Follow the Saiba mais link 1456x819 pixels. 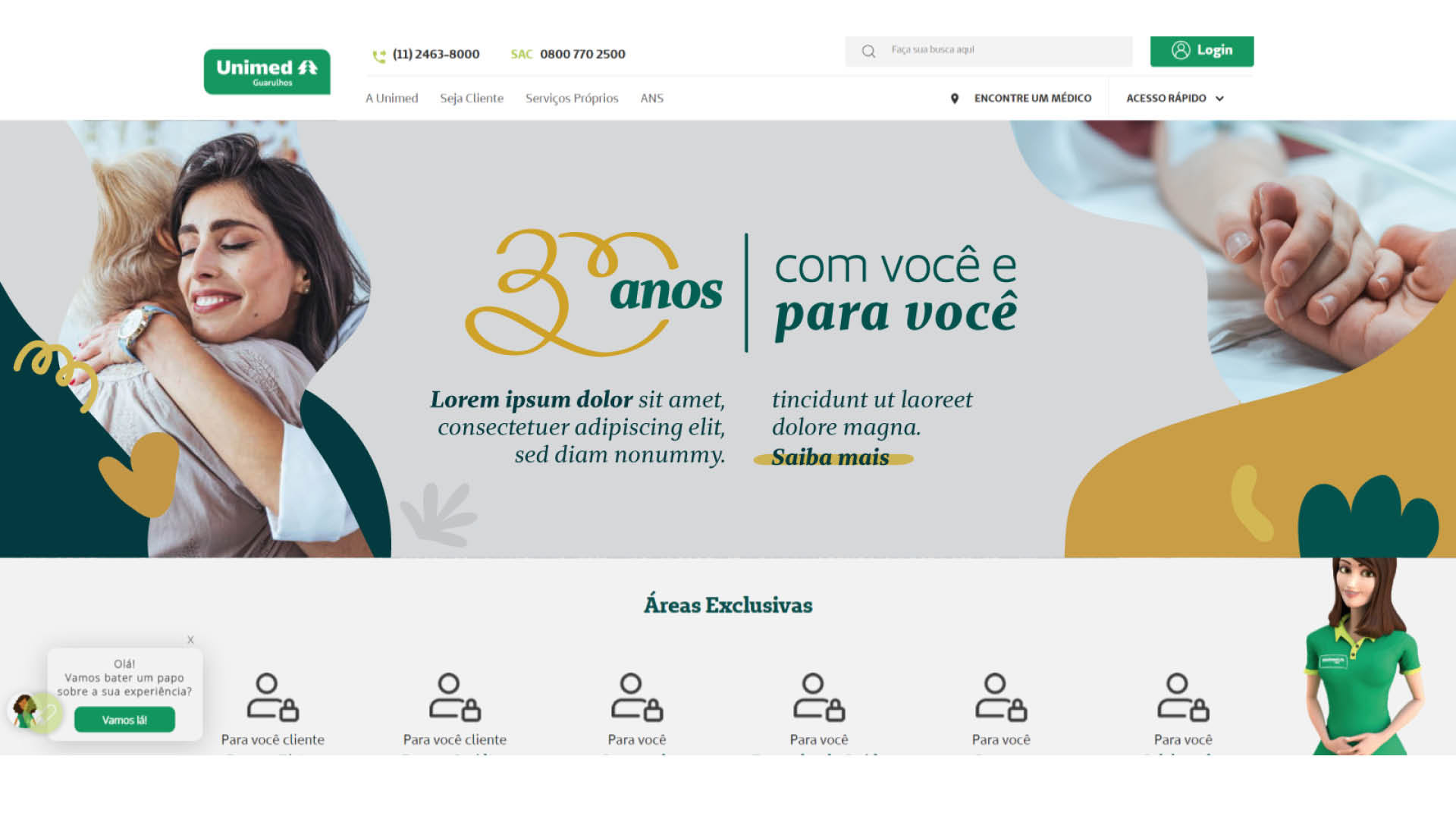(x=830, y=457)
